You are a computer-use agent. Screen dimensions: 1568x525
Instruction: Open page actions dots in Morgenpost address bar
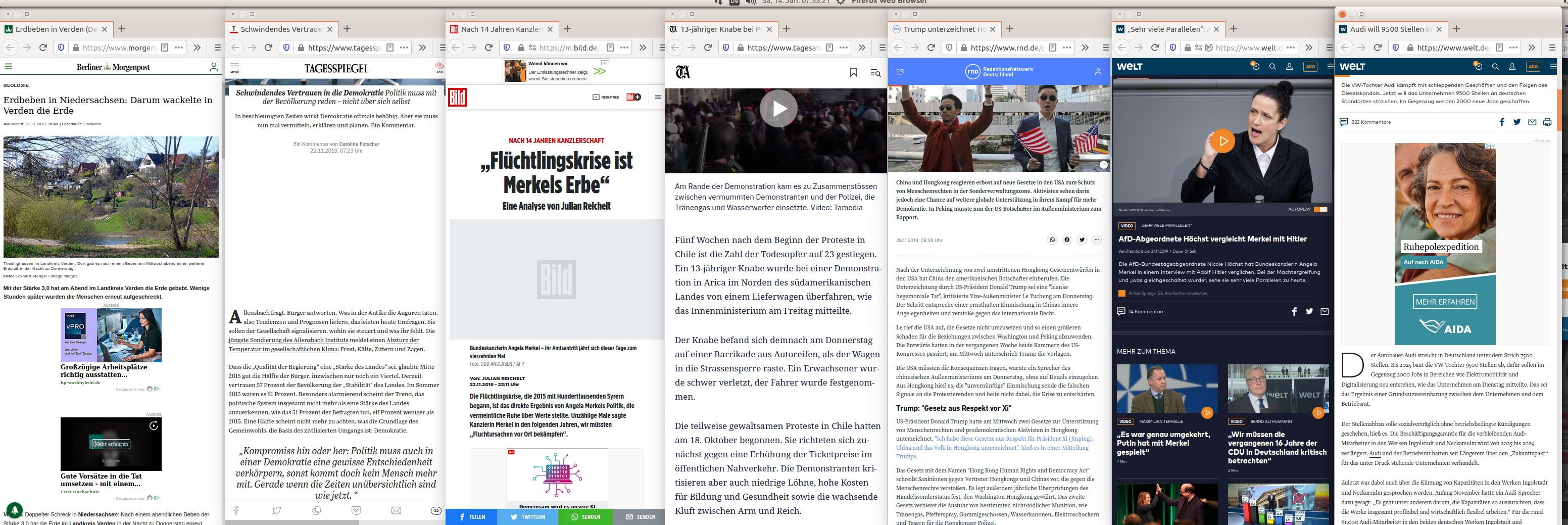pyautogui.click(x=179, y=47)
